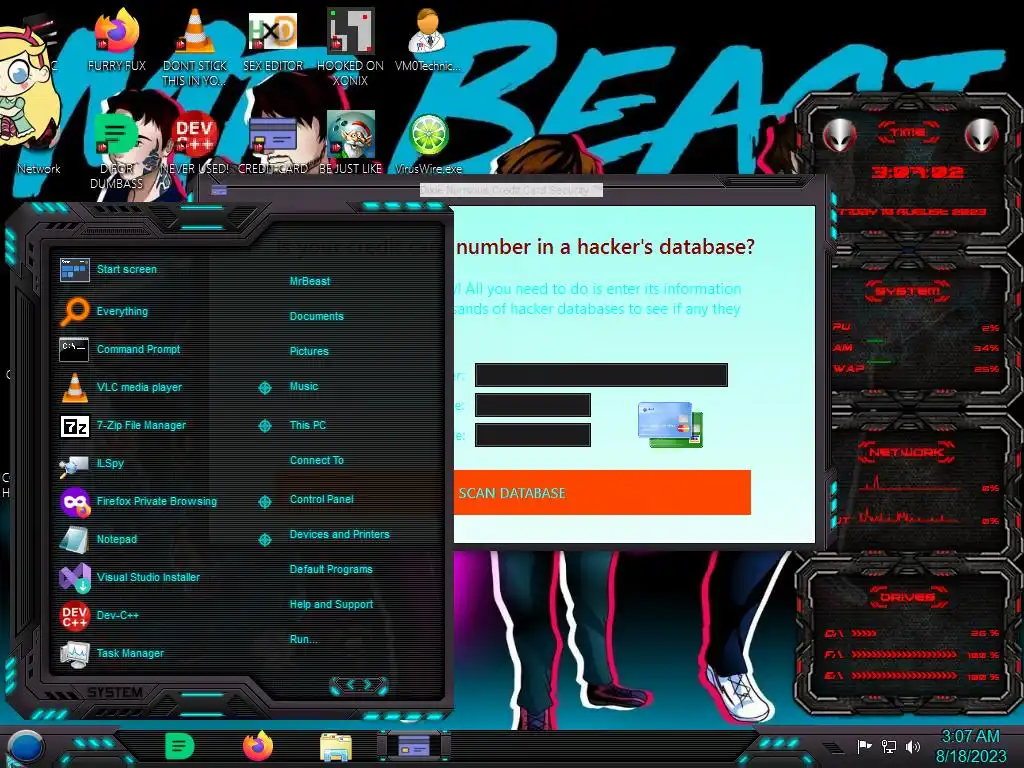Click the taskbar clock showing 3:07 AM
This screenshot has width=1024, height=768.
click(x=970, y=746)
